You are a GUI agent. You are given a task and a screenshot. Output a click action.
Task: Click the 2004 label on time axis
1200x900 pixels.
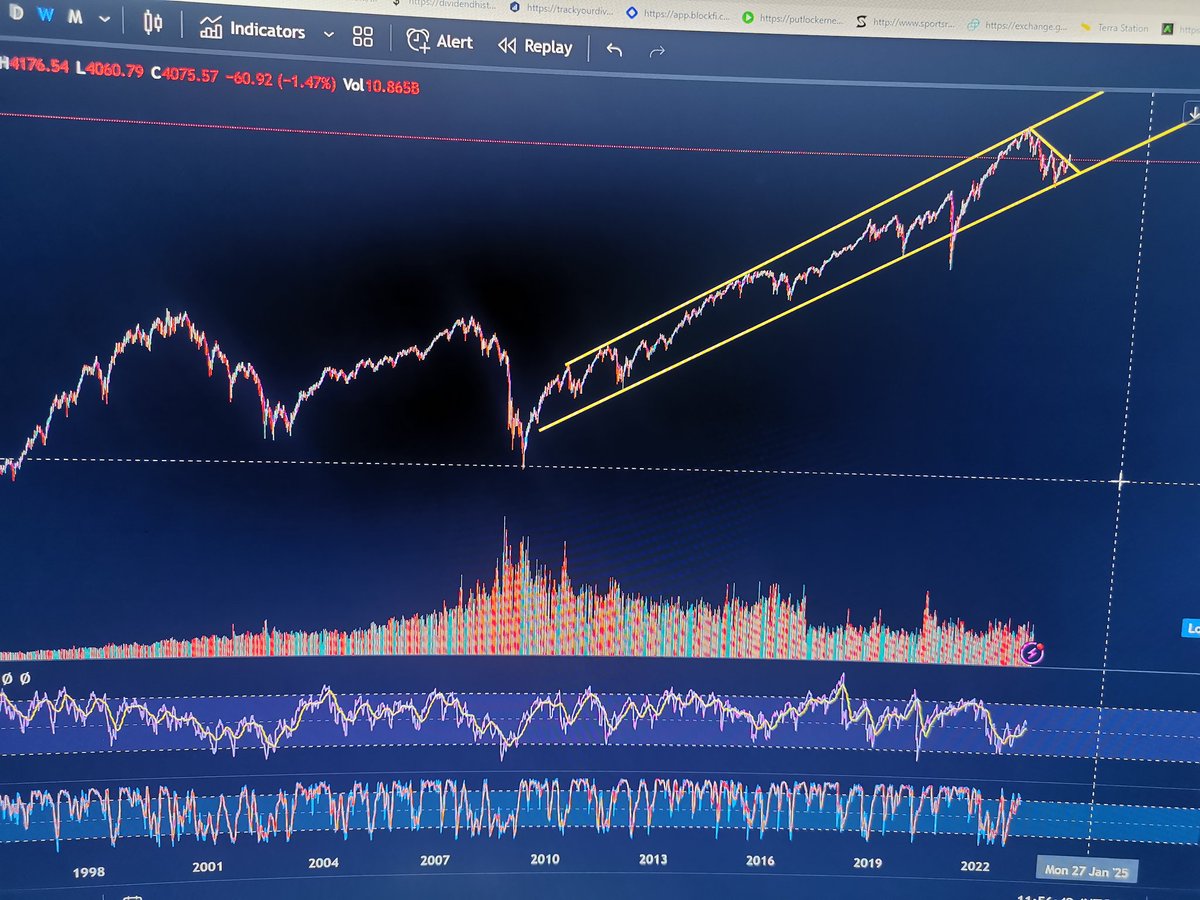[323, 864]
